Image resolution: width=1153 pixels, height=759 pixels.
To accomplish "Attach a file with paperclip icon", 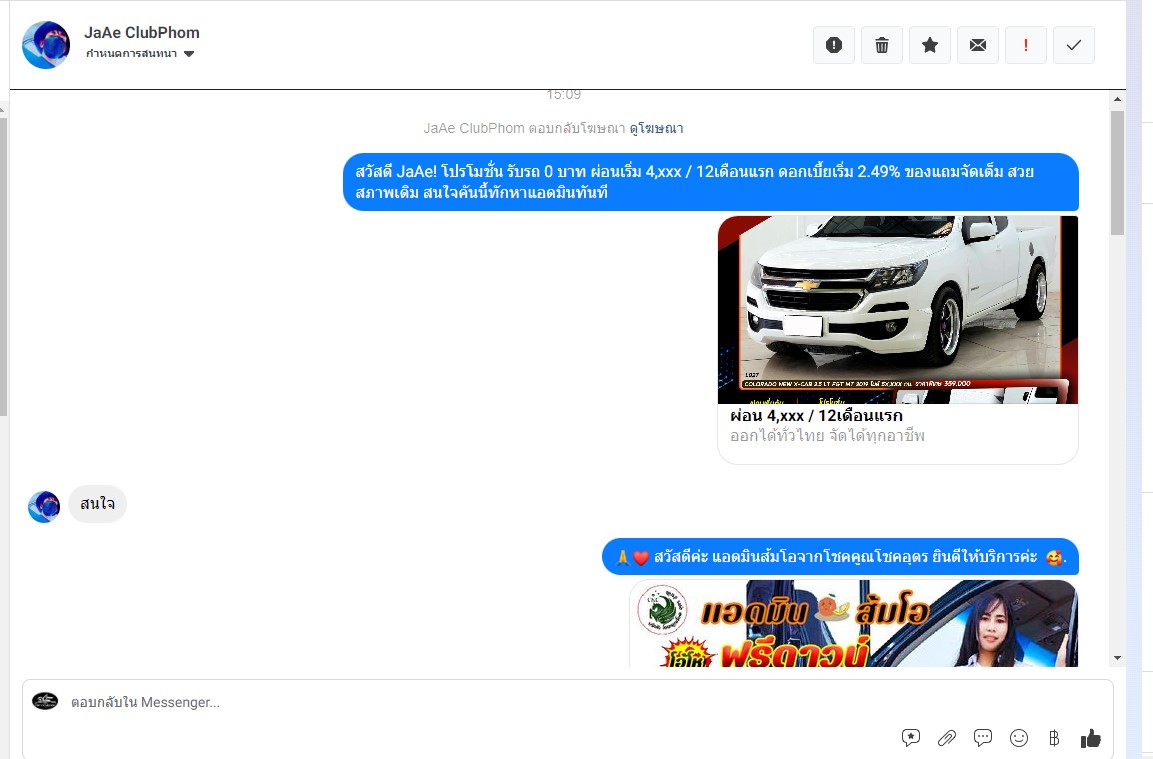I will pos(946,738).
